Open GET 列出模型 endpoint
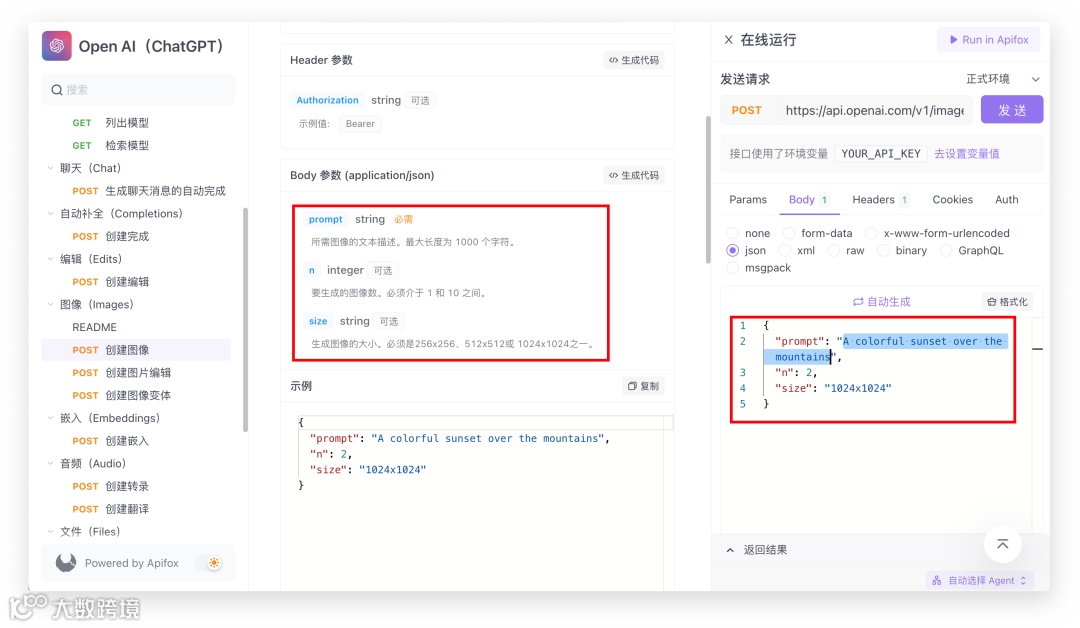 tap(136, 123)
